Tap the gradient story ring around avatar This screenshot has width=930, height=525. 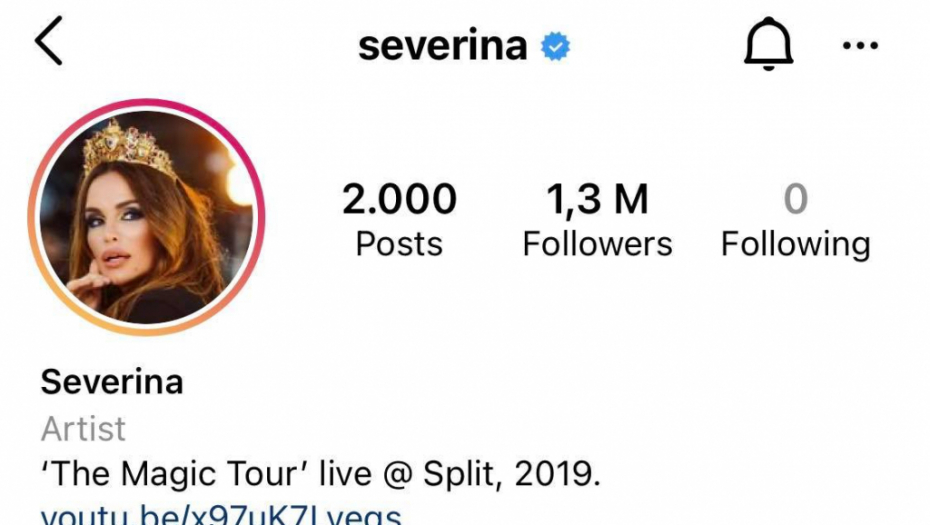[x=146, y=102]
